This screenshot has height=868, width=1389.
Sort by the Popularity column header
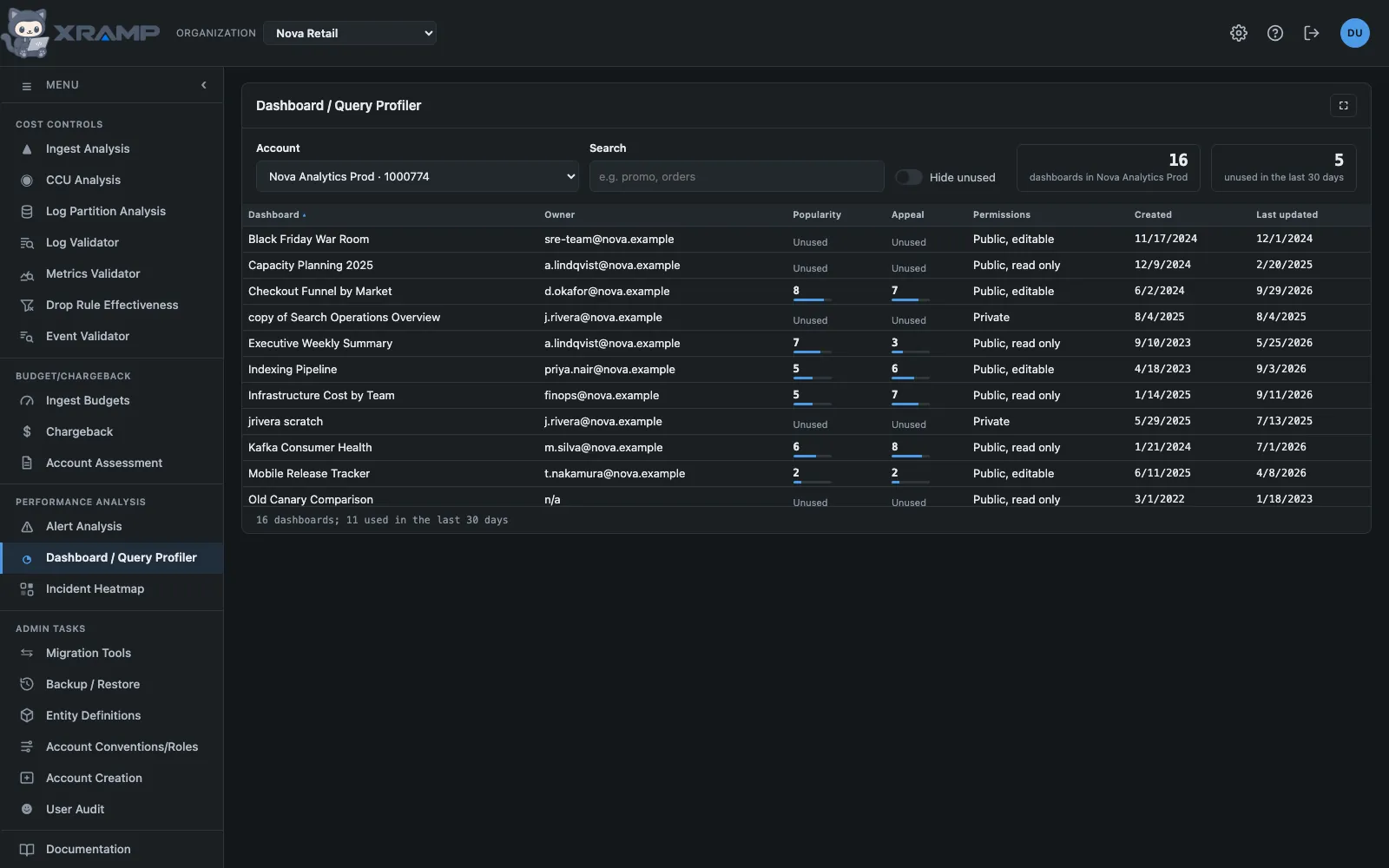click(817, 214)
